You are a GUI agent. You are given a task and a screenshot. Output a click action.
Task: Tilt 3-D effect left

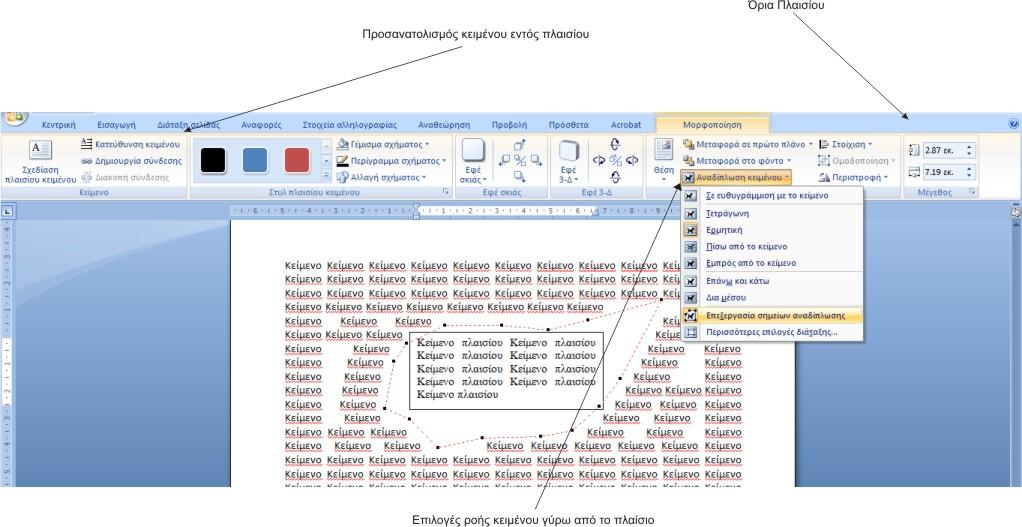(599, 160)
